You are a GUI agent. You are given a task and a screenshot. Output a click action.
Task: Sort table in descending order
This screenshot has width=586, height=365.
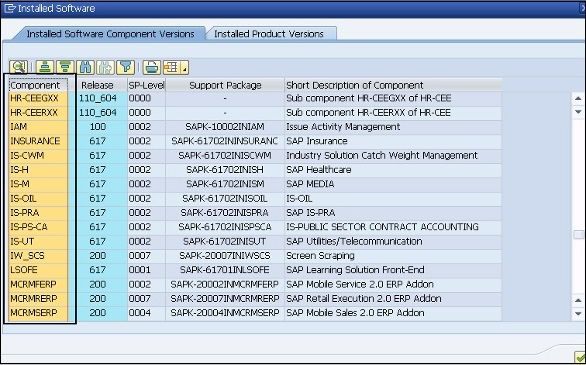65,67
